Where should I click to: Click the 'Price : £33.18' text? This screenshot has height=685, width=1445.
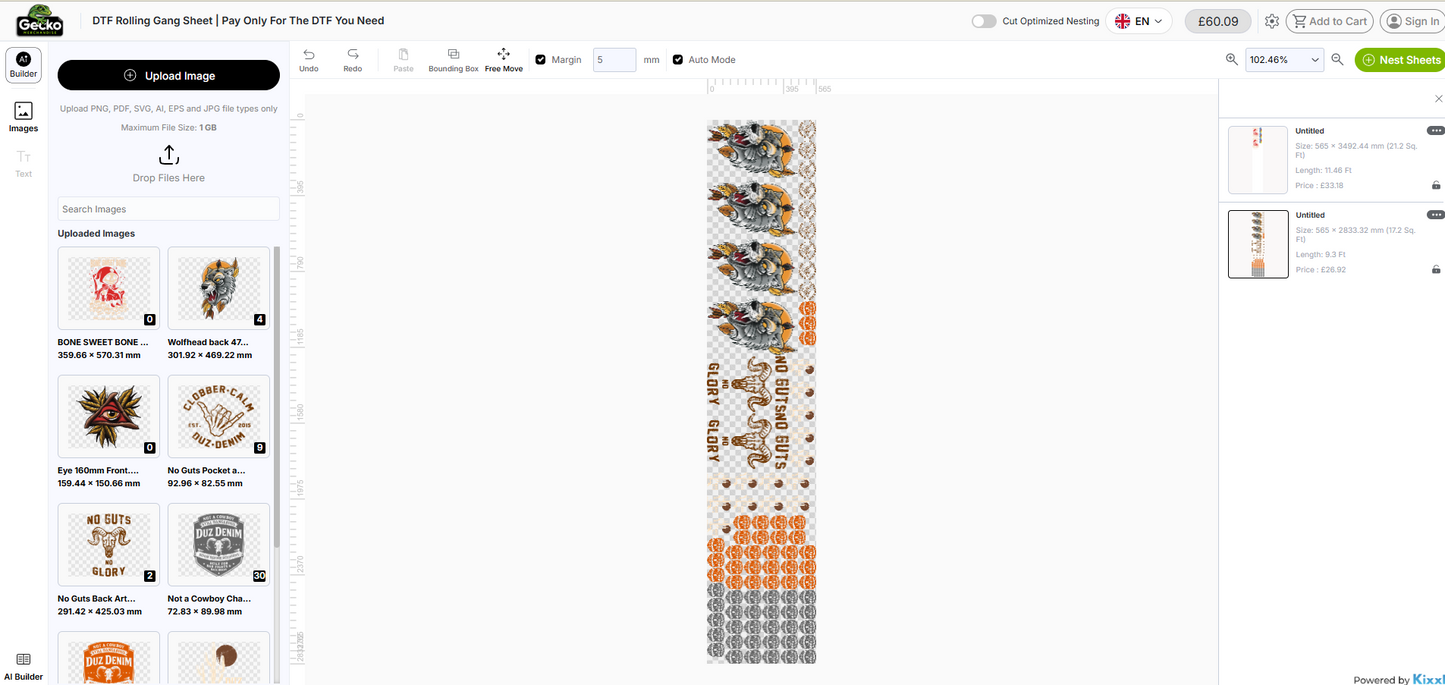point(1320,185)
